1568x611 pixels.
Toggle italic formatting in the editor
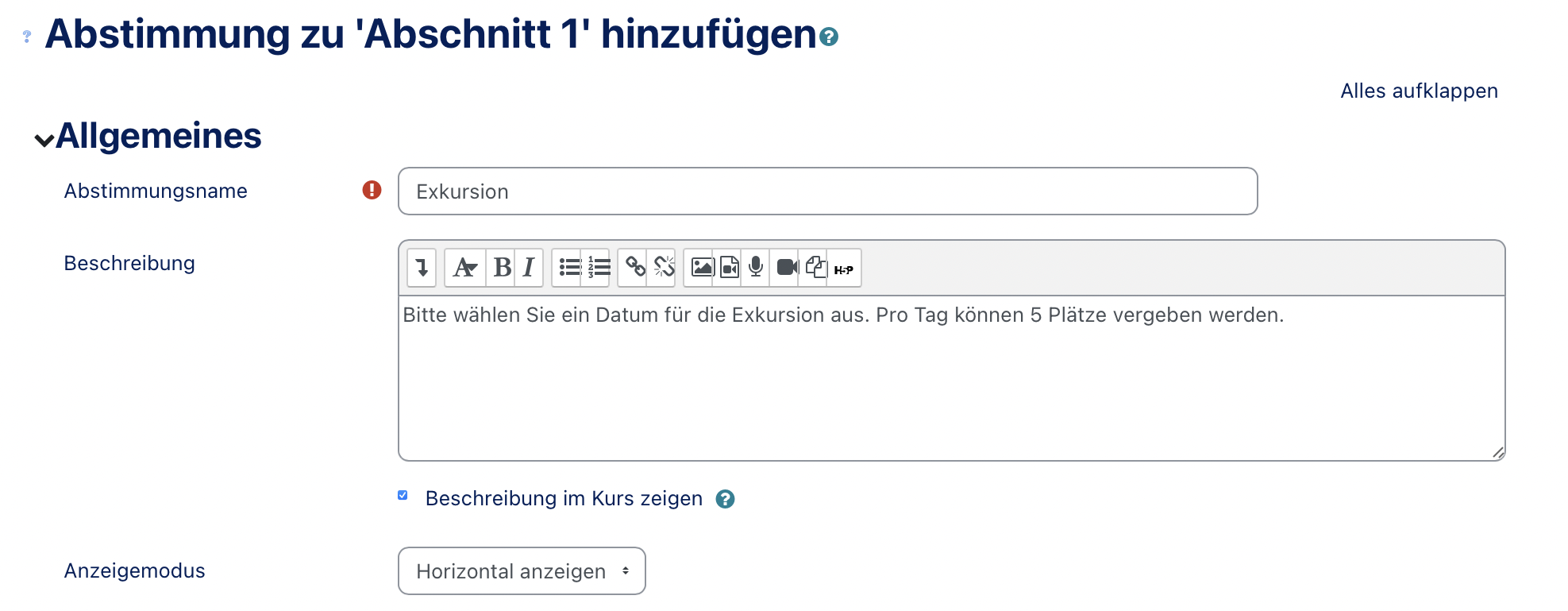(529, 268)
